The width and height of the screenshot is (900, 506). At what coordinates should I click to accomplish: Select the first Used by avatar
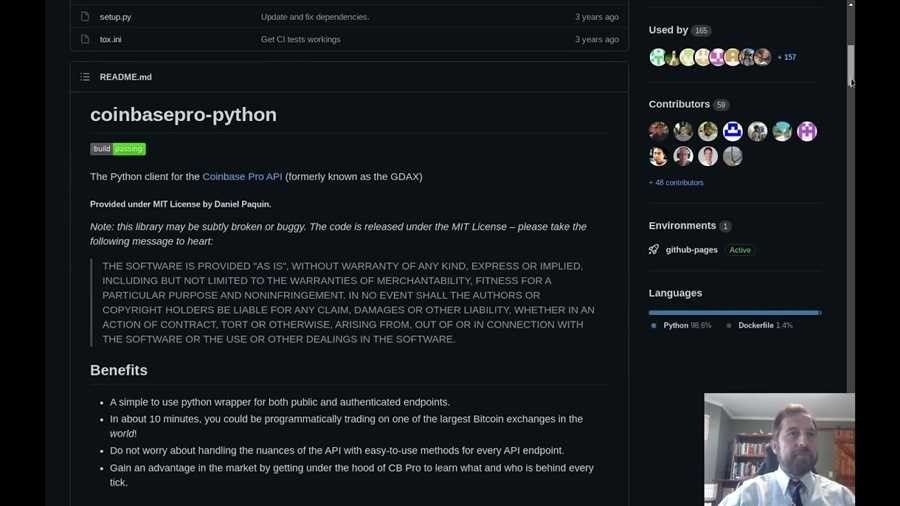click(x=657, y=57)
